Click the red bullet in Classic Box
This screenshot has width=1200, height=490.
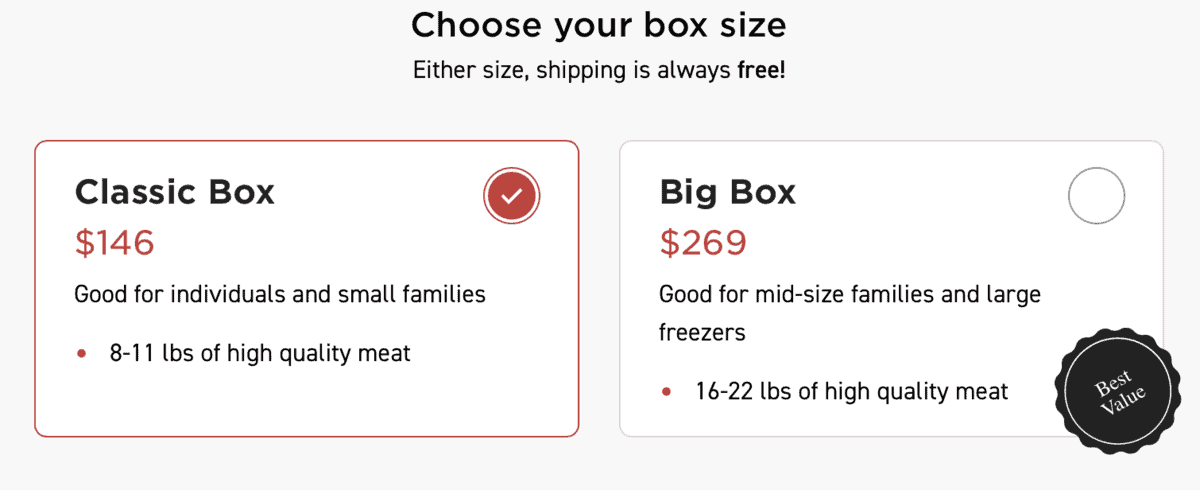(82, 354)
